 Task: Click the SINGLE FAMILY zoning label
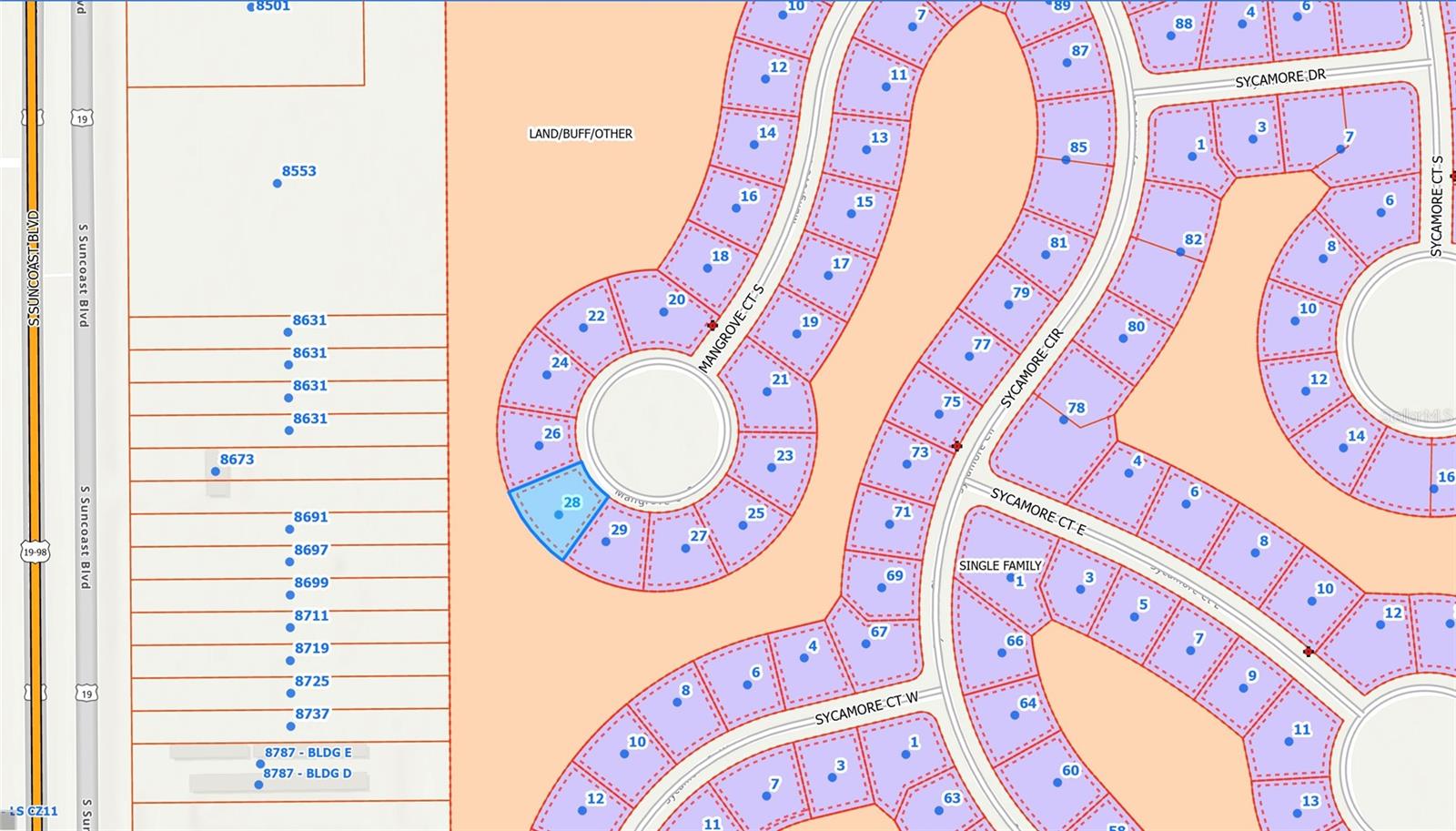pos(999,565)
